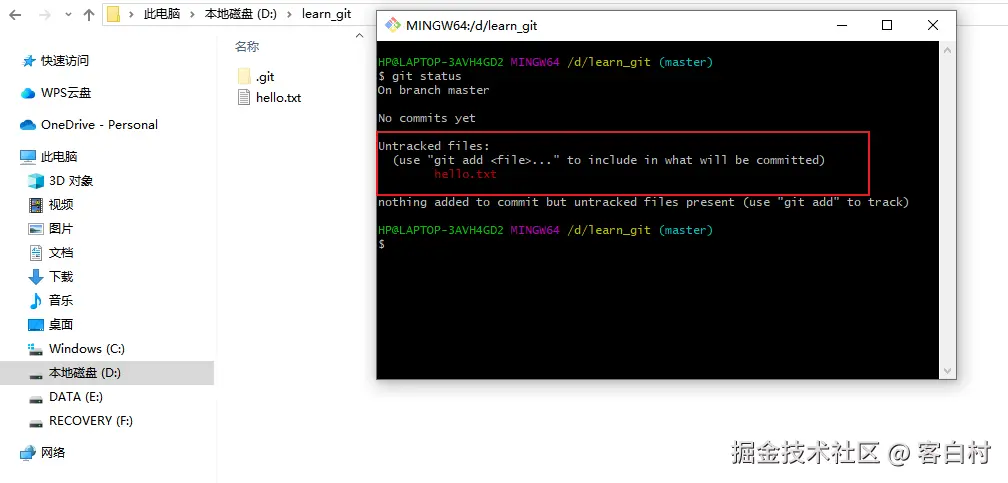Click the back arrow in File Explorer
This screenshot has height=483, width=1008.
pyautogui.click(x=15, y=14)
